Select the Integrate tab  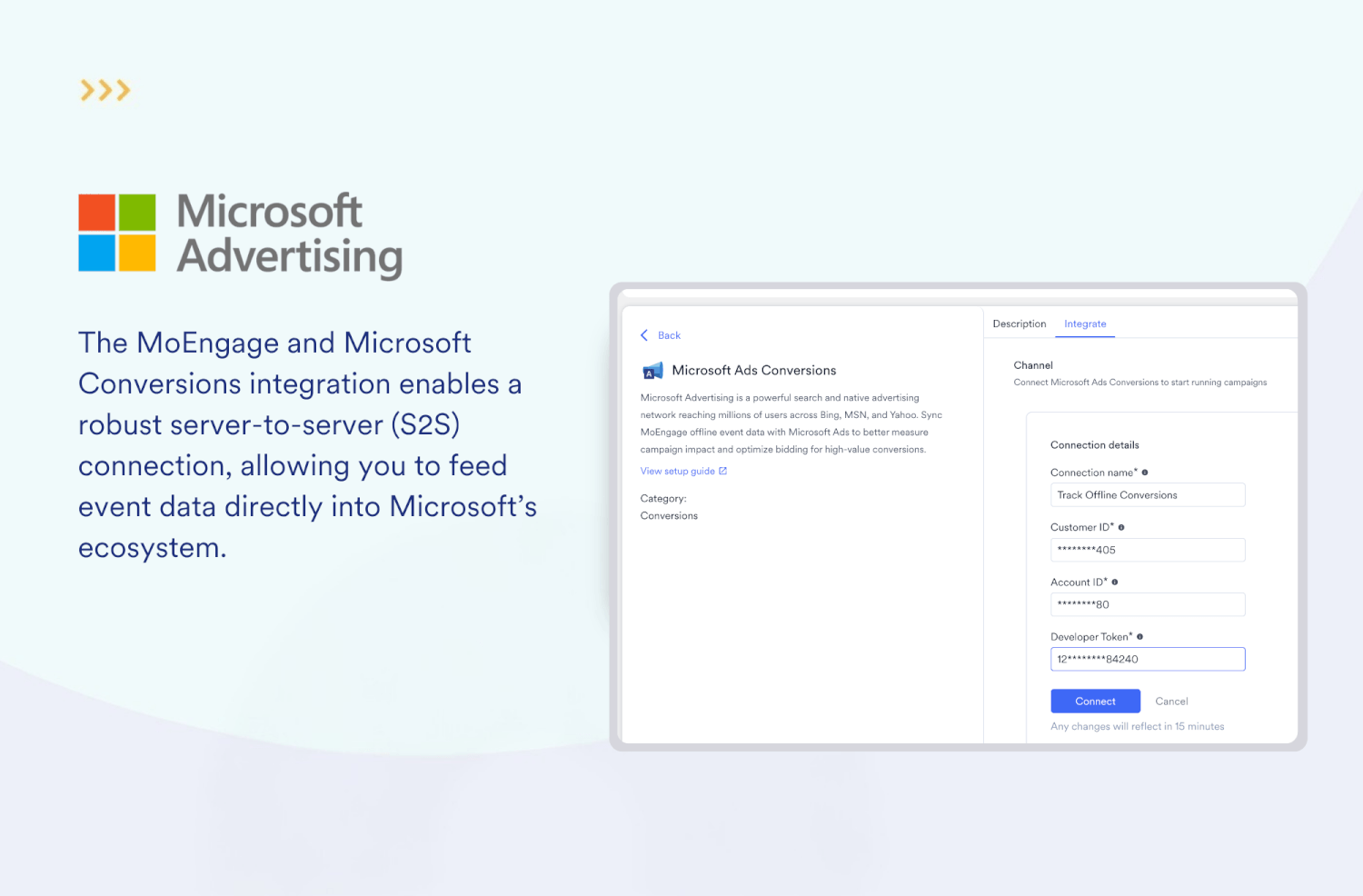(x=1085, y=324)
